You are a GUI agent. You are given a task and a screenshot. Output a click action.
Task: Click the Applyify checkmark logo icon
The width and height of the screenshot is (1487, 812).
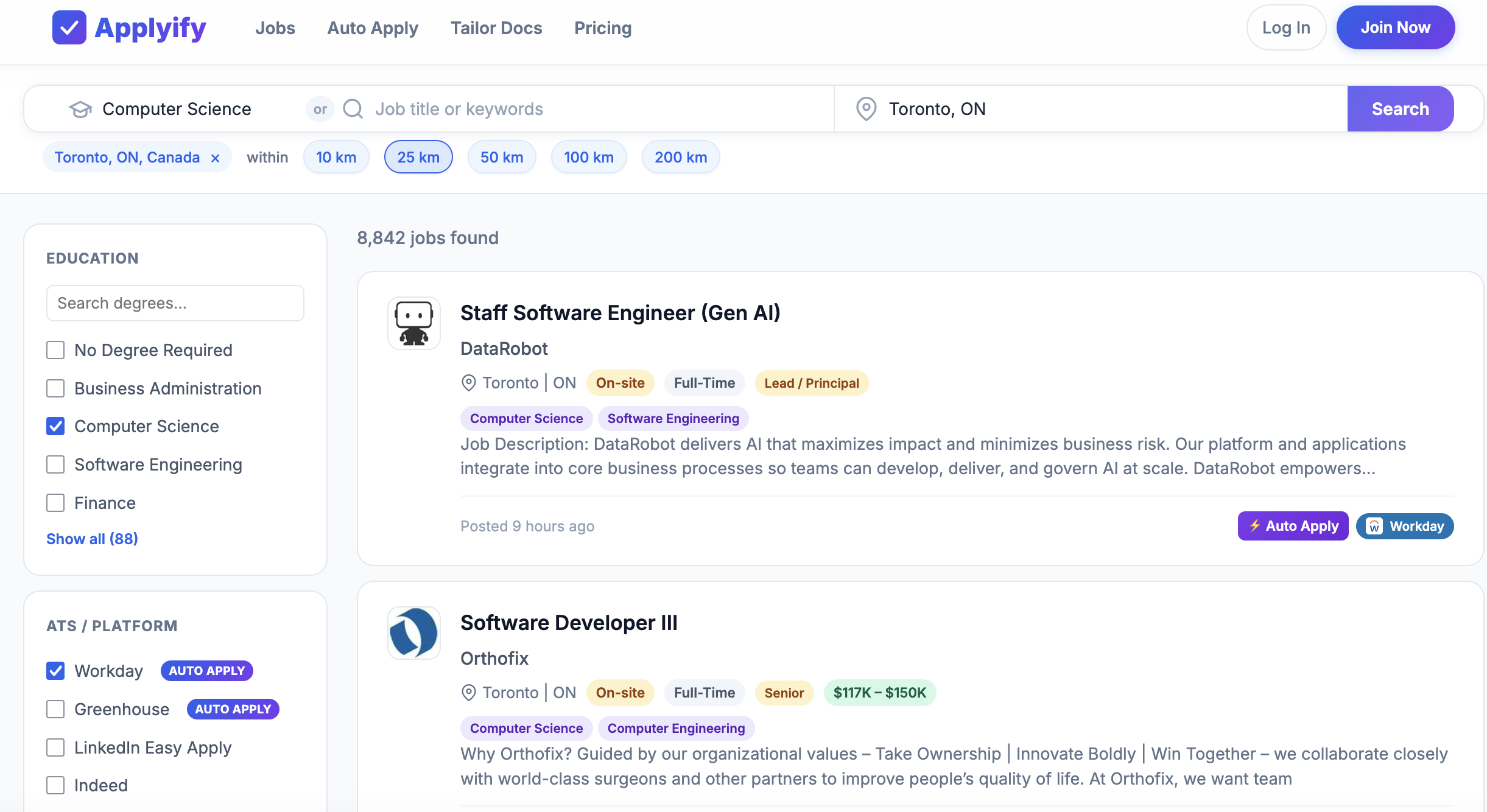click(x=69, y=27)
